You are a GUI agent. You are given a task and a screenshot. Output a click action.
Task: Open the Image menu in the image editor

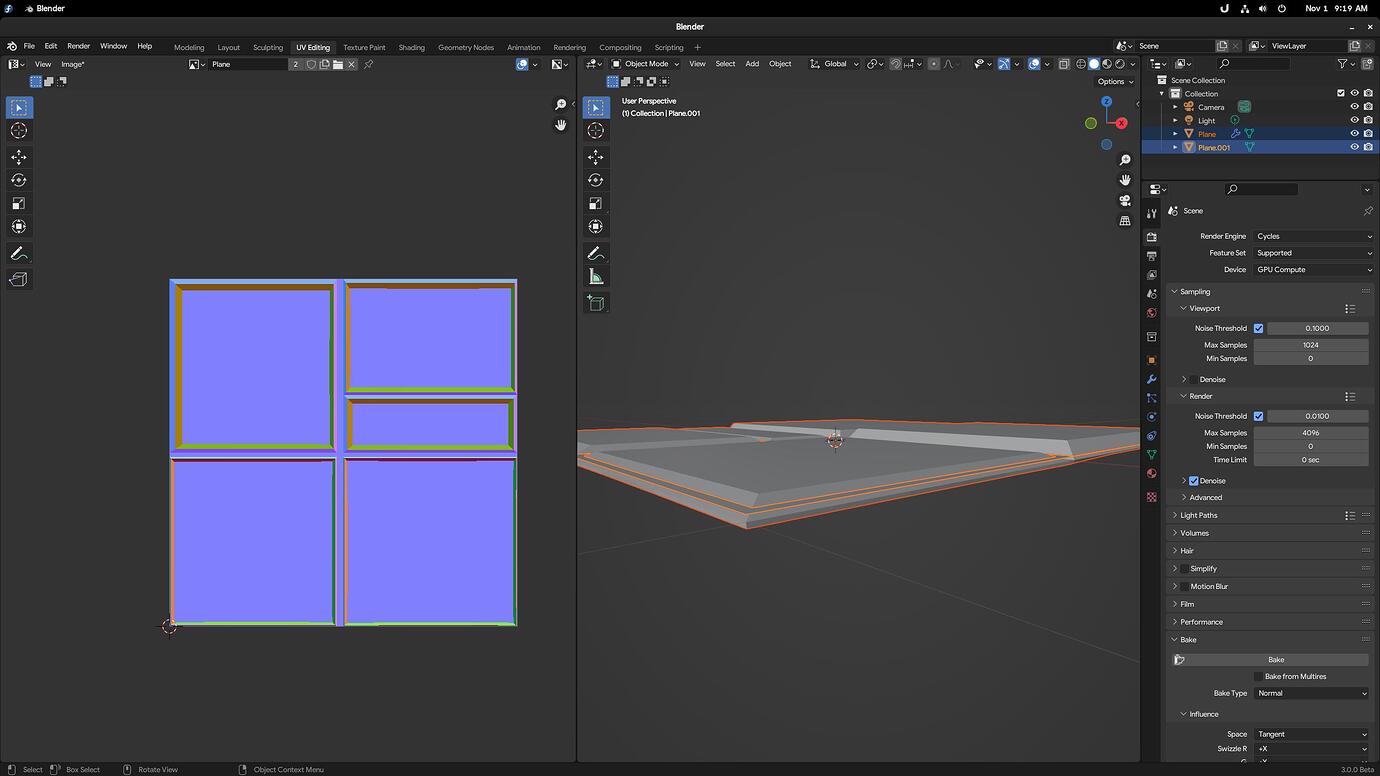[x=73, y=64]
